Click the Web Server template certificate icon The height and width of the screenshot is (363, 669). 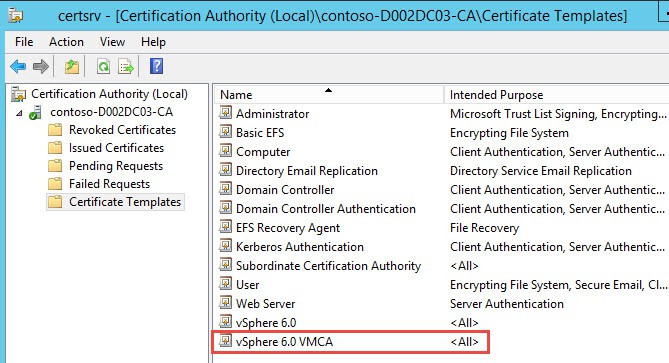(225, 303)
